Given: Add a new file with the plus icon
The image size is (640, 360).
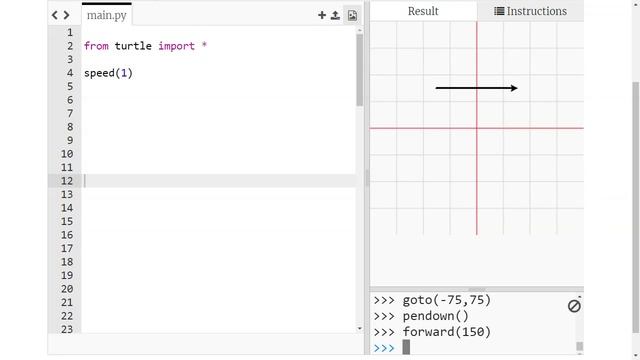Looking at the screenshot, I should point(322,16).
